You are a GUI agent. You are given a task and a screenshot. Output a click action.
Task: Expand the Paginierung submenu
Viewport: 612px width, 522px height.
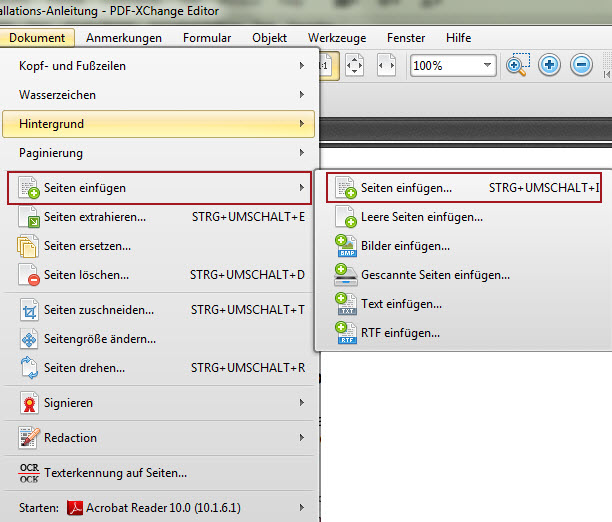tap(158, 153)
